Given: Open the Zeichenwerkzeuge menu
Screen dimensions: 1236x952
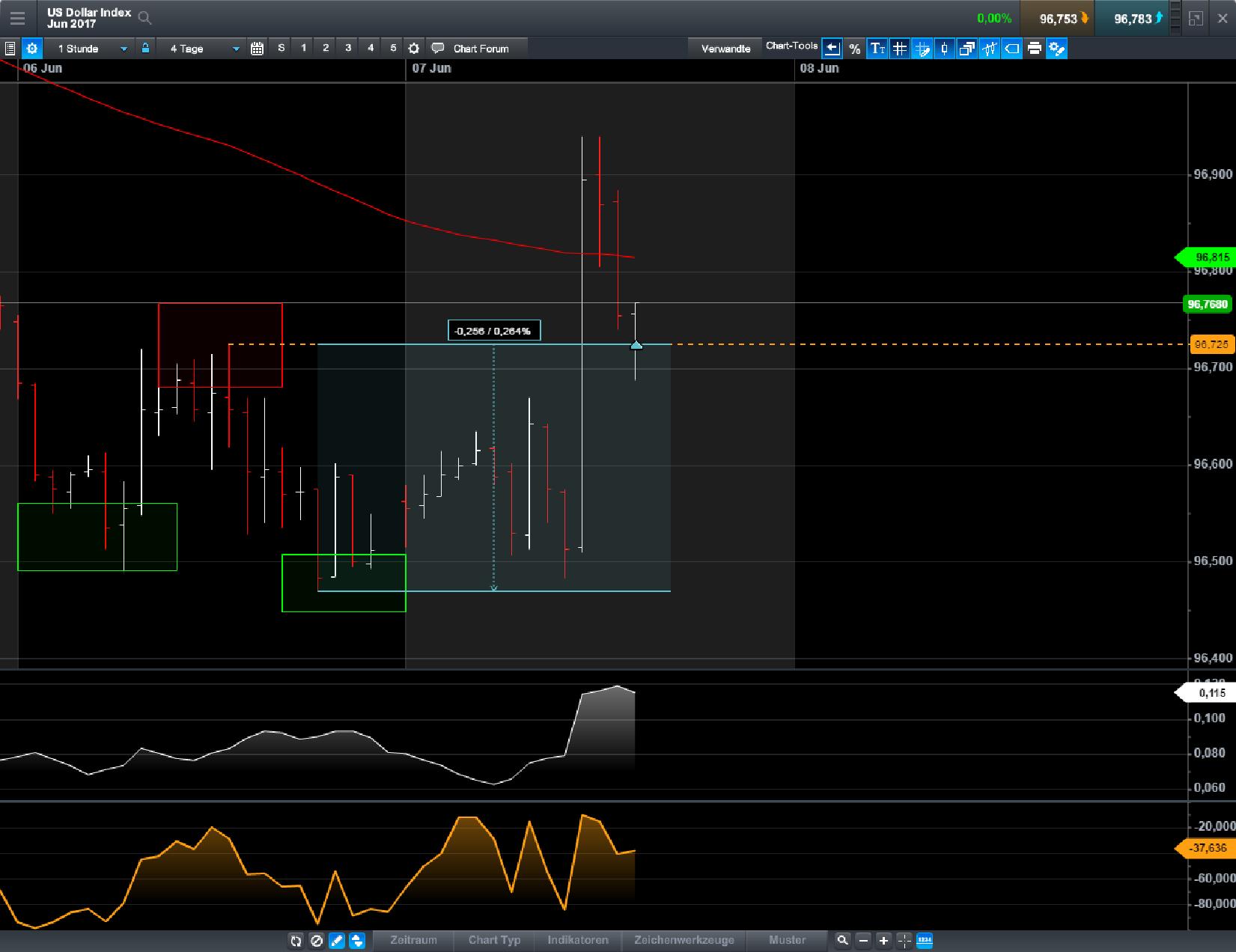Looking at the screenshot, I should coord(684,941).
